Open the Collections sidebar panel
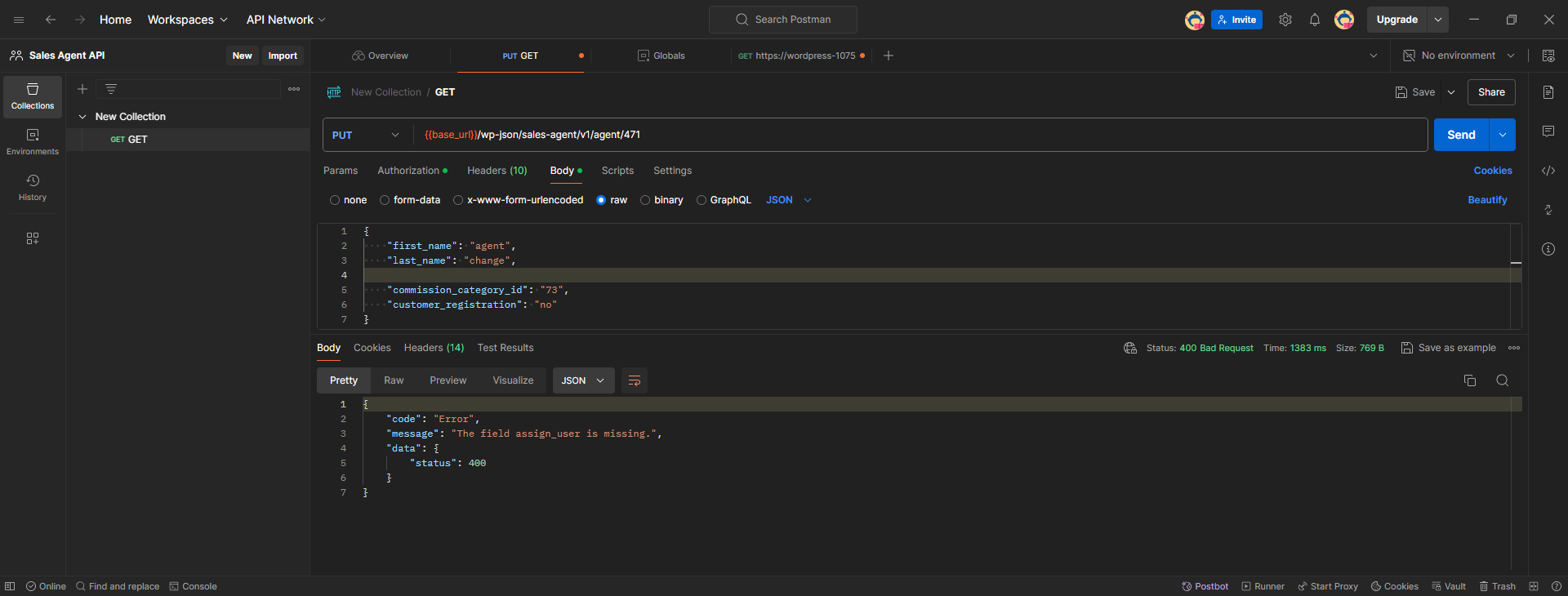 click(x=33, y=96)
